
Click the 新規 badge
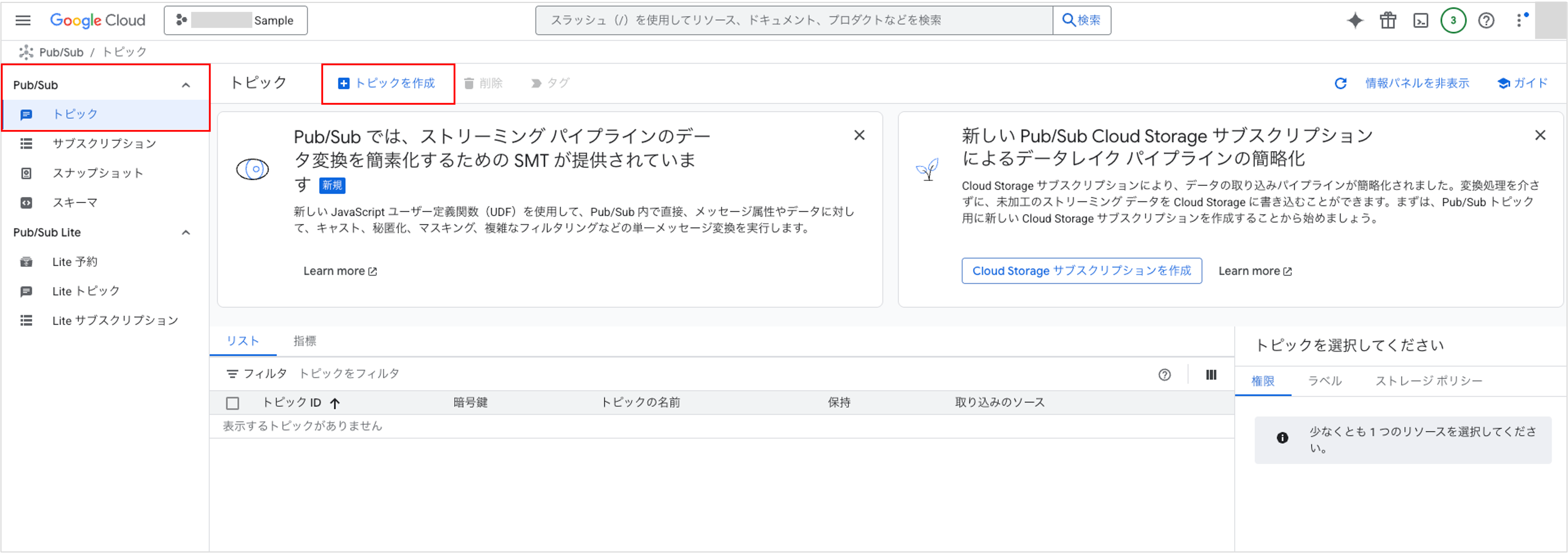coord(333,186)
